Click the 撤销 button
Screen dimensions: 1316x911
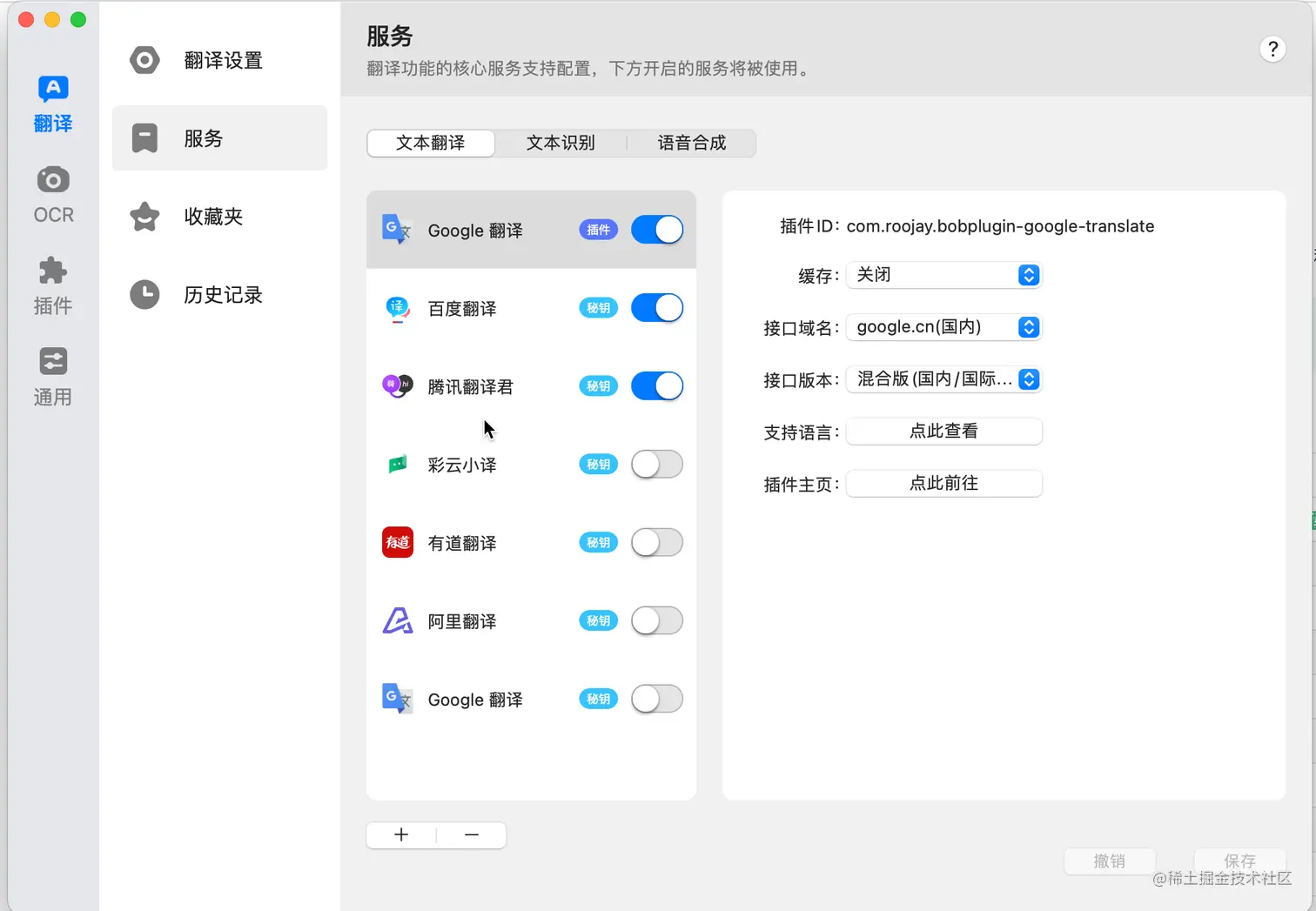tap(1110, 861)
